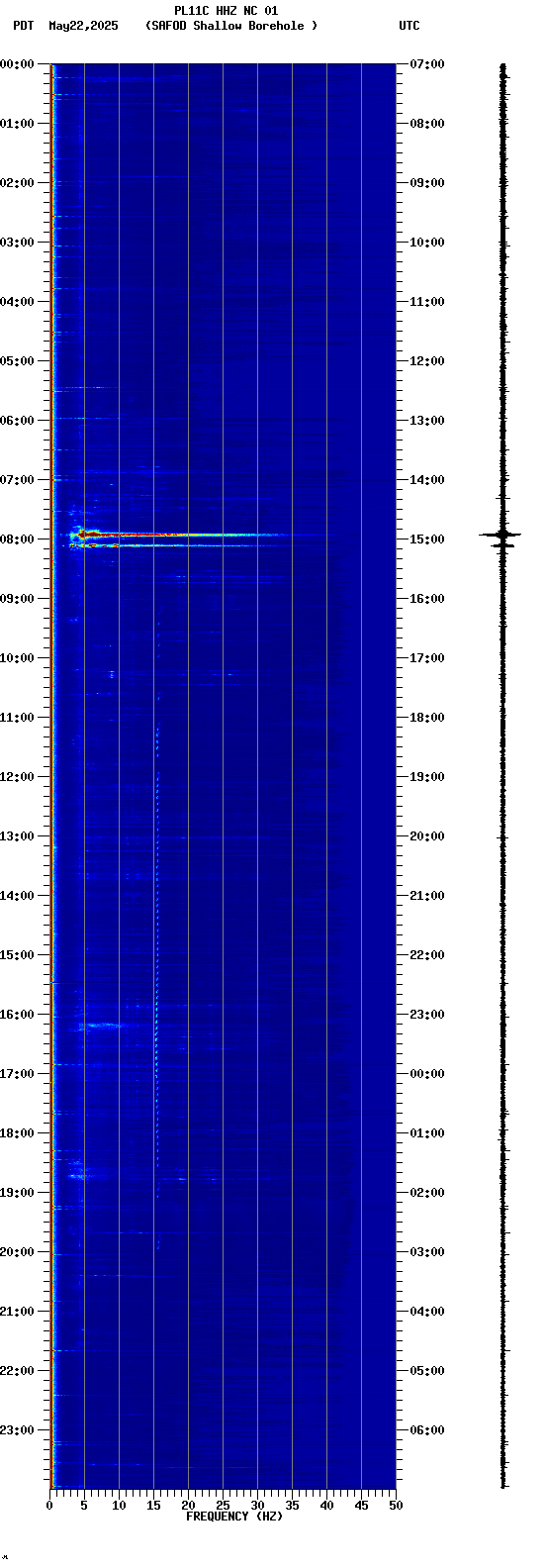Click the 'UTC' timezone label
Screen dimensions: 546x1568
pyautogui.click(x=409, y=26)
